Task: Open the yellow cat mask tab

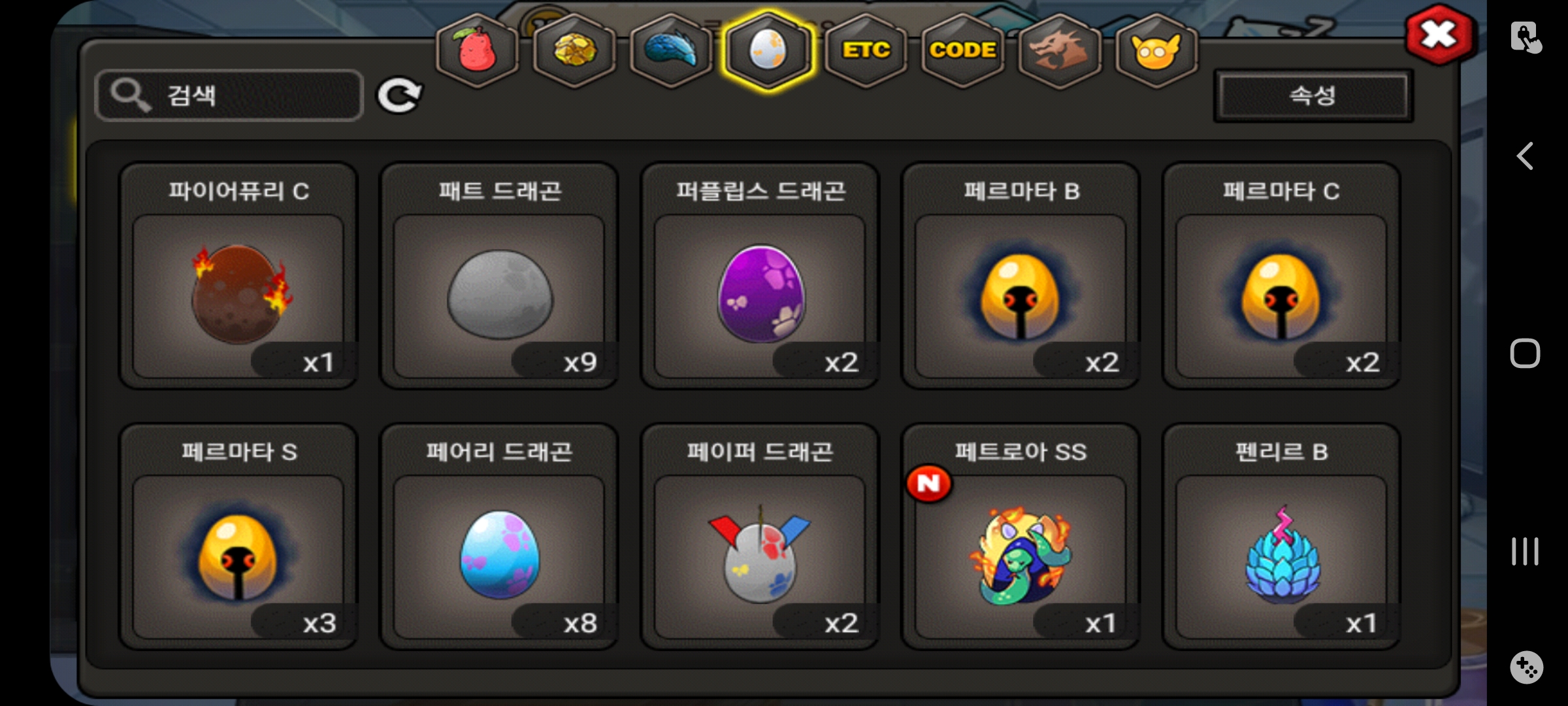Action: click(x=1156, y=50)
